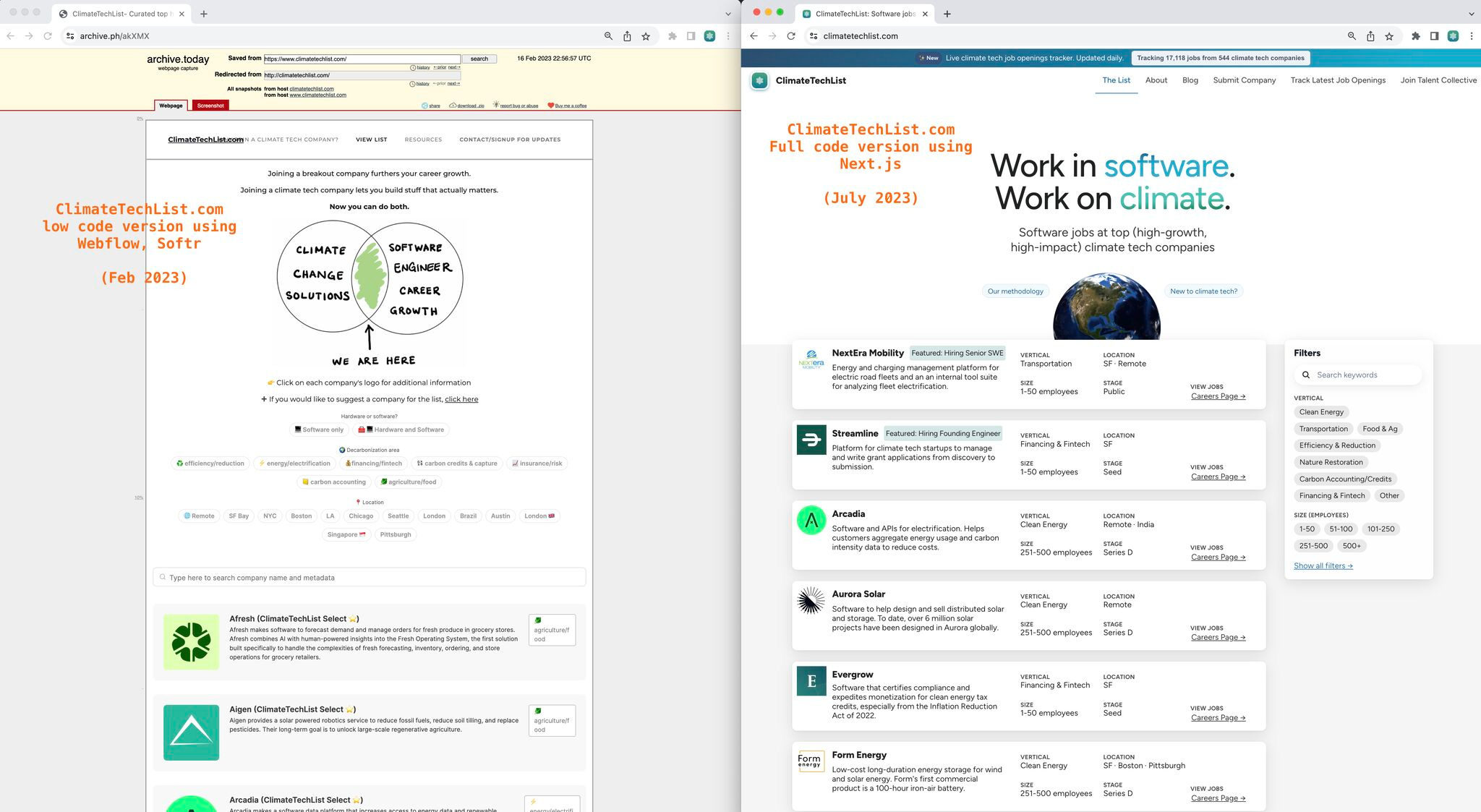Click the 'click here' suggest company link

point(461,399)
